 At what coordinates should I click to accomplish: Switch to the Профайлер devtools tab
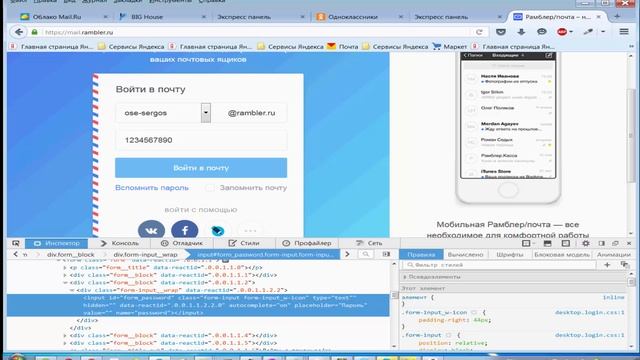pyautogui.click(x=307, y=243)
